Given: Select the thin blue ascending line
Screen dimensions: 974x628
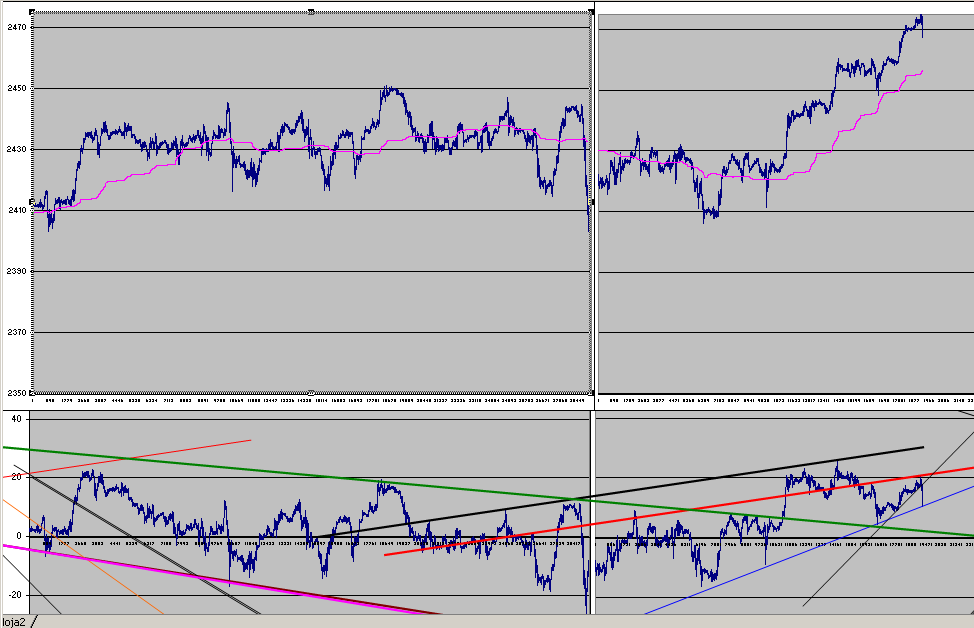Looking at the screenshot, I should [808, 549].
